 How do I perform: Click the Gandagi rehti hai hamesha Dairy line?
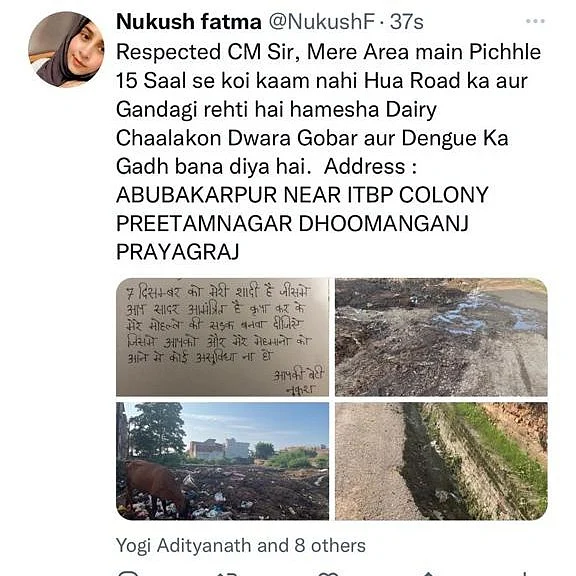276,109
